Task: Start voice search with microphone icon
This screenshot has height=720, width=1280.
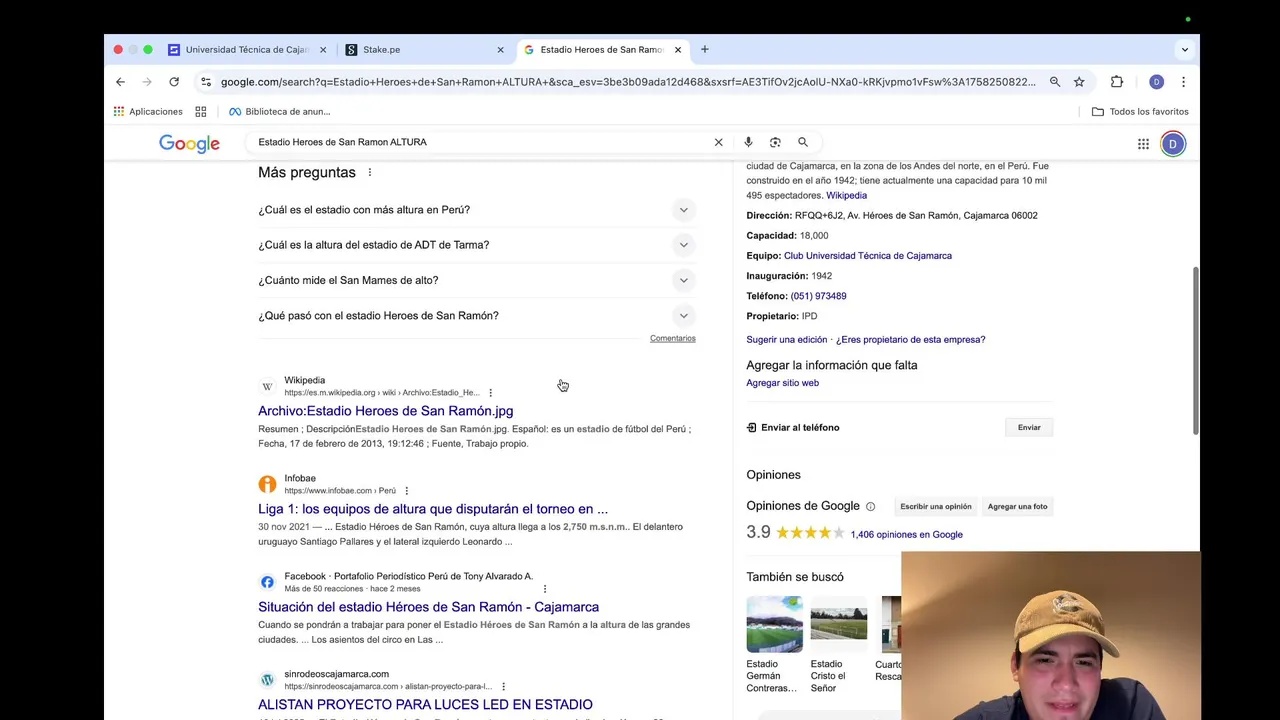Action: (748, 142)
